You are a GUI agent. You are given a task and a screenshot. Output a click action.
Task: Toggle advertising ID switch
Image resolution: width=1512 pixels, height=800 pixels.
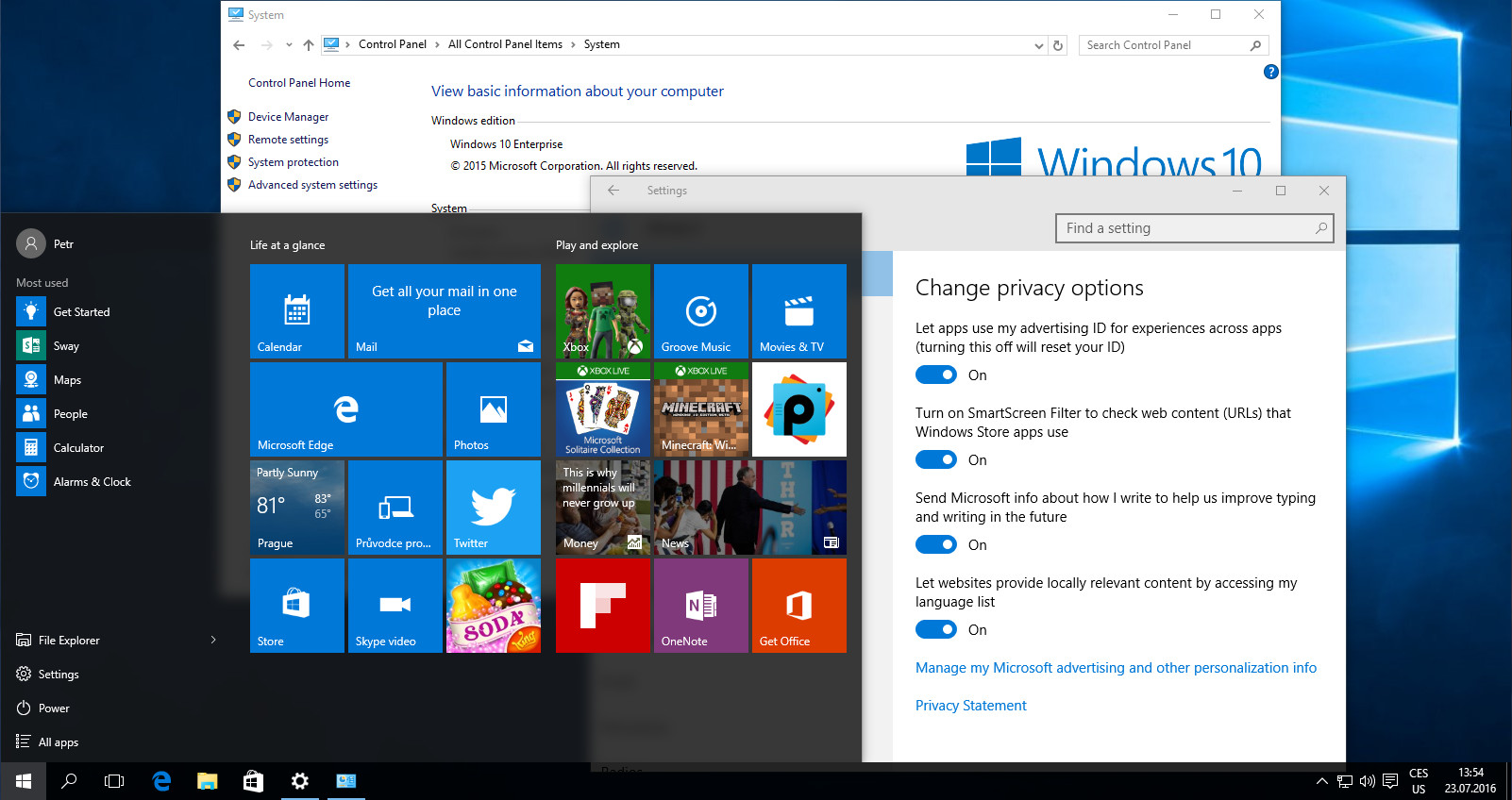pos(936,375)
